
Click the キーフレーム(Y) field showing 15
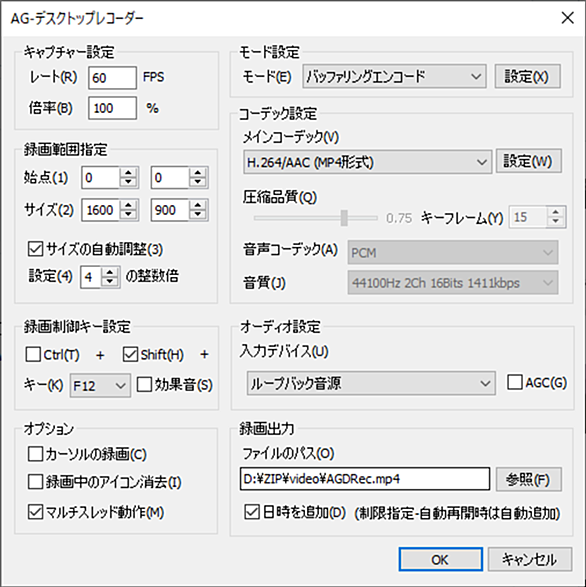pyautogui.click(x=528, y=217)
